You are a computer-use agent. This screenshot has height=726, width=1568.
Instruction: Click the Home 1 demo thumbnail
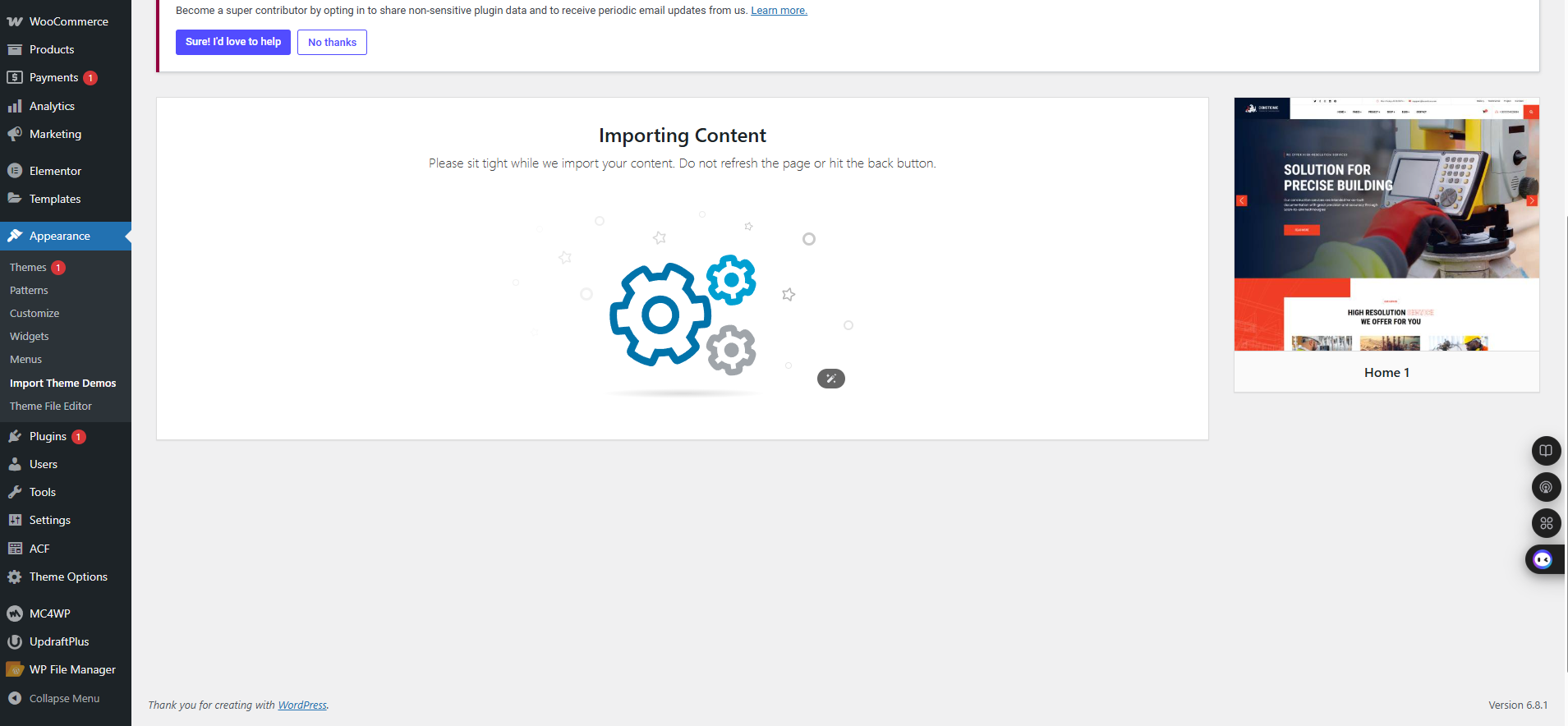(x=1386, y=224)
